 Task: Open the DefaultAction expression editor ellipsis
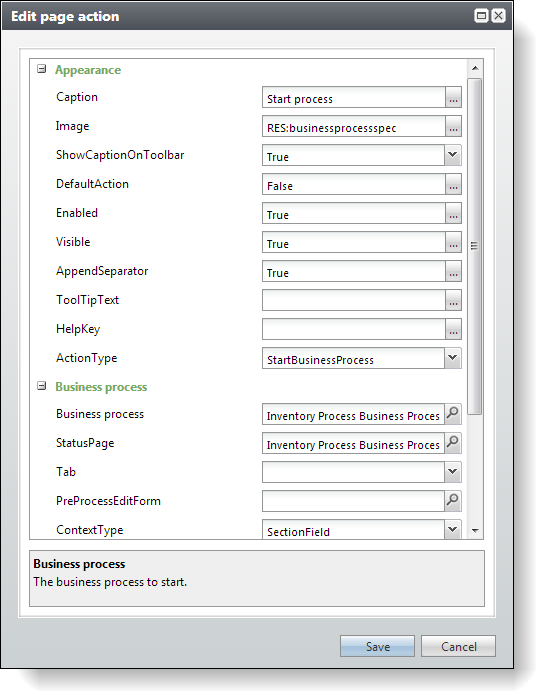point(453,184)
